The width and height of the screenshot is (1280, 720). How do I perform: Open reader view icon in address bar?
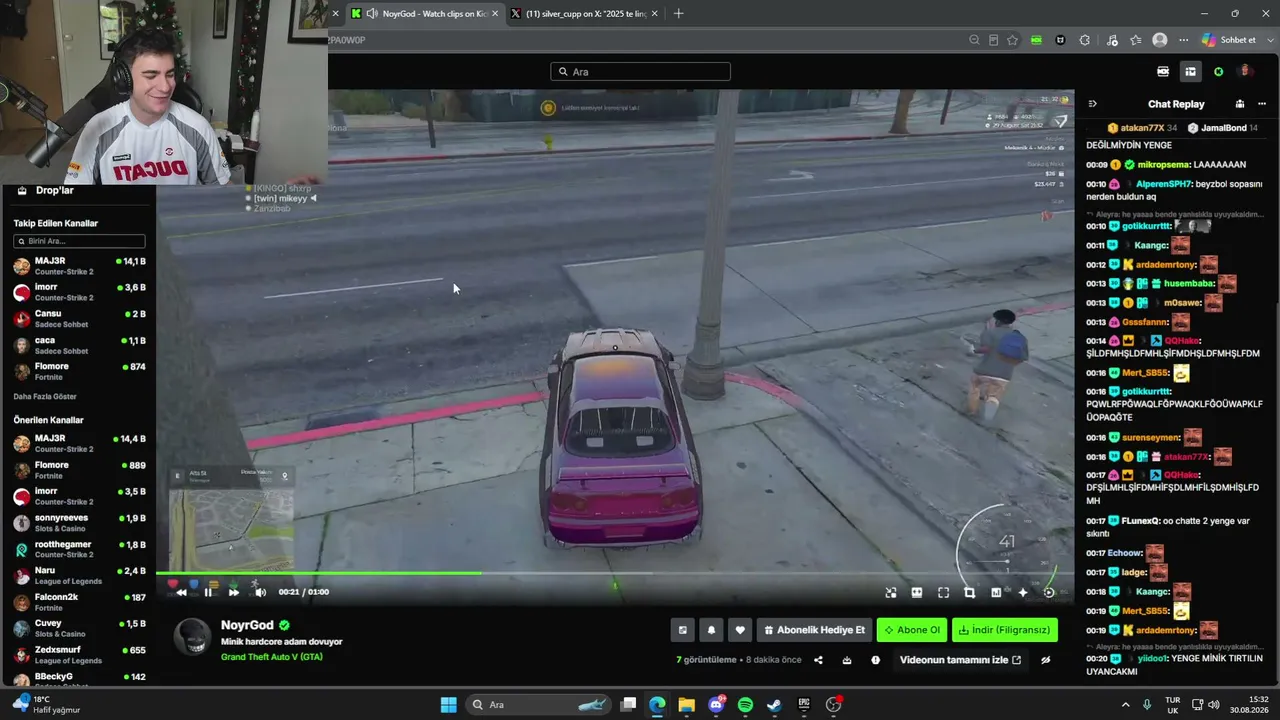pos(993,40)
